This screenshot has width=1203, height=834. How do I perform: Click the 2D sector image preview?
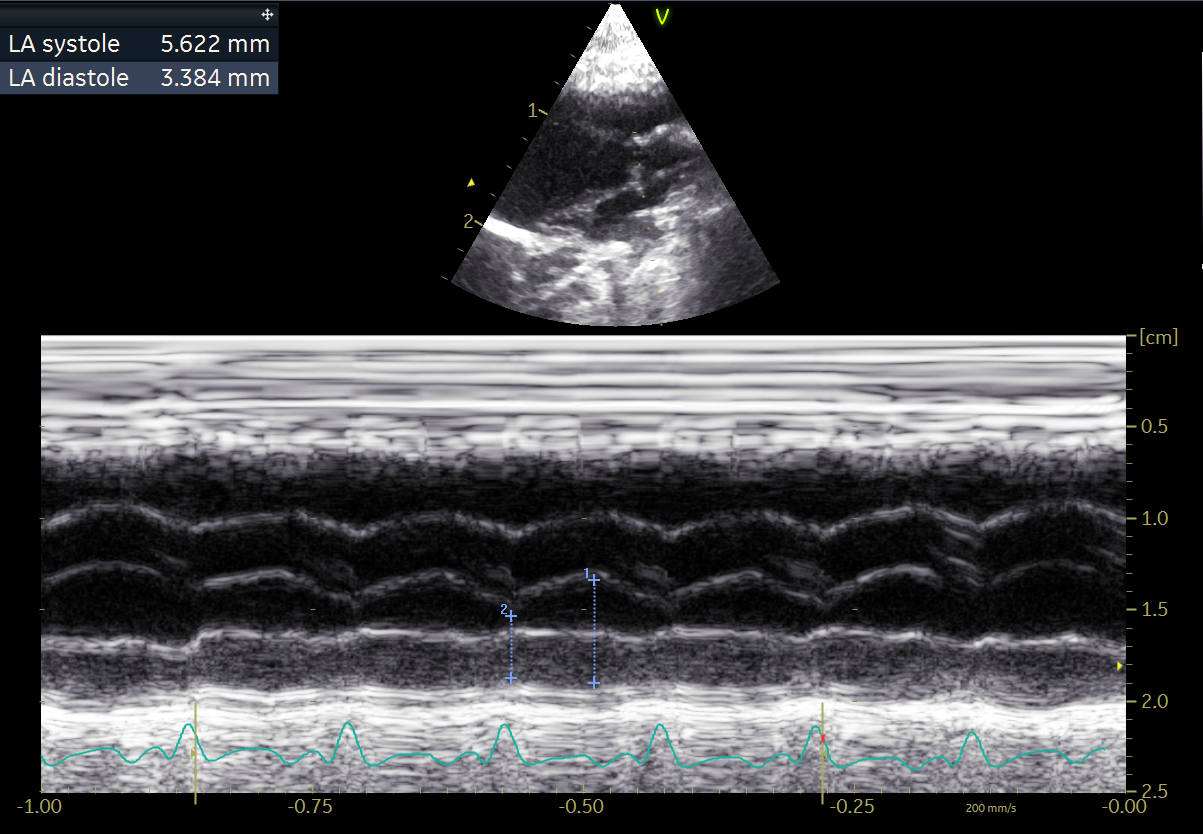click(616, 165)
